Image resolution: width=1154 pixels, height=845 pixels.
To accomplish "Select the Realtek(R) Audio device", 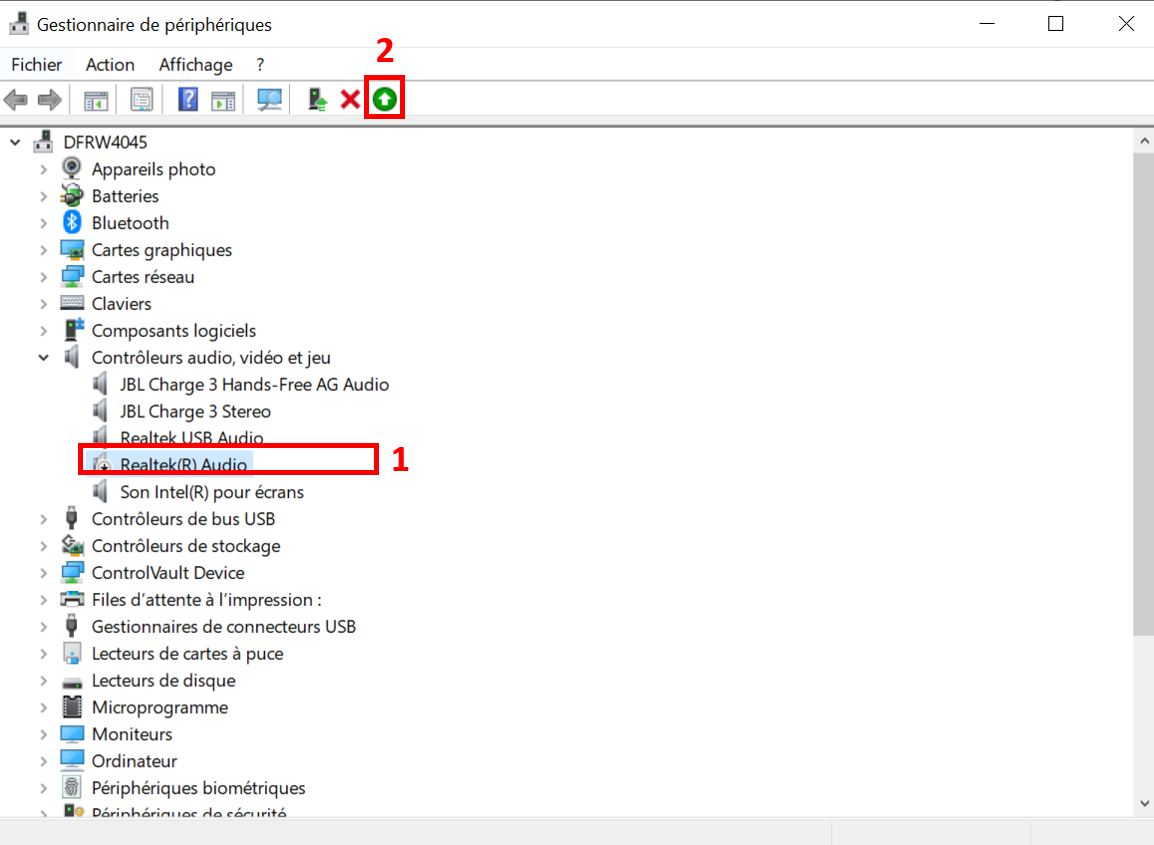I will click(x=183, y=465).
